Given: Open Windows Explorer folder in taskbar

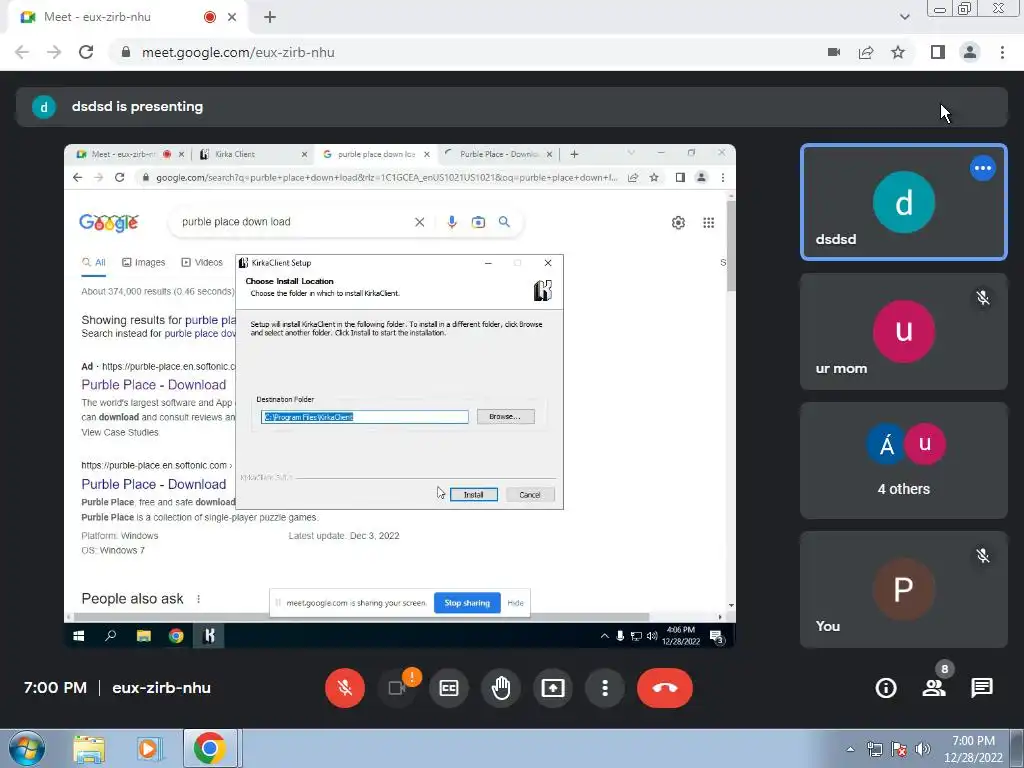Looking at the screenshot, I should tap(89, 749).
